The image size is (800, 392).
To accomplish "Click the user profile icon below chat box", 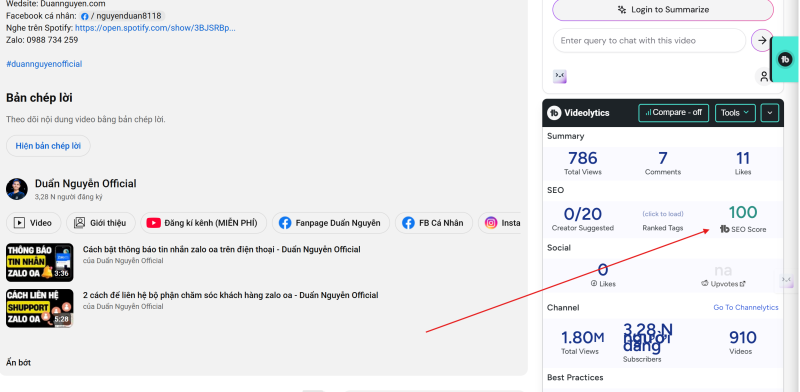I will tap(764, 77).
